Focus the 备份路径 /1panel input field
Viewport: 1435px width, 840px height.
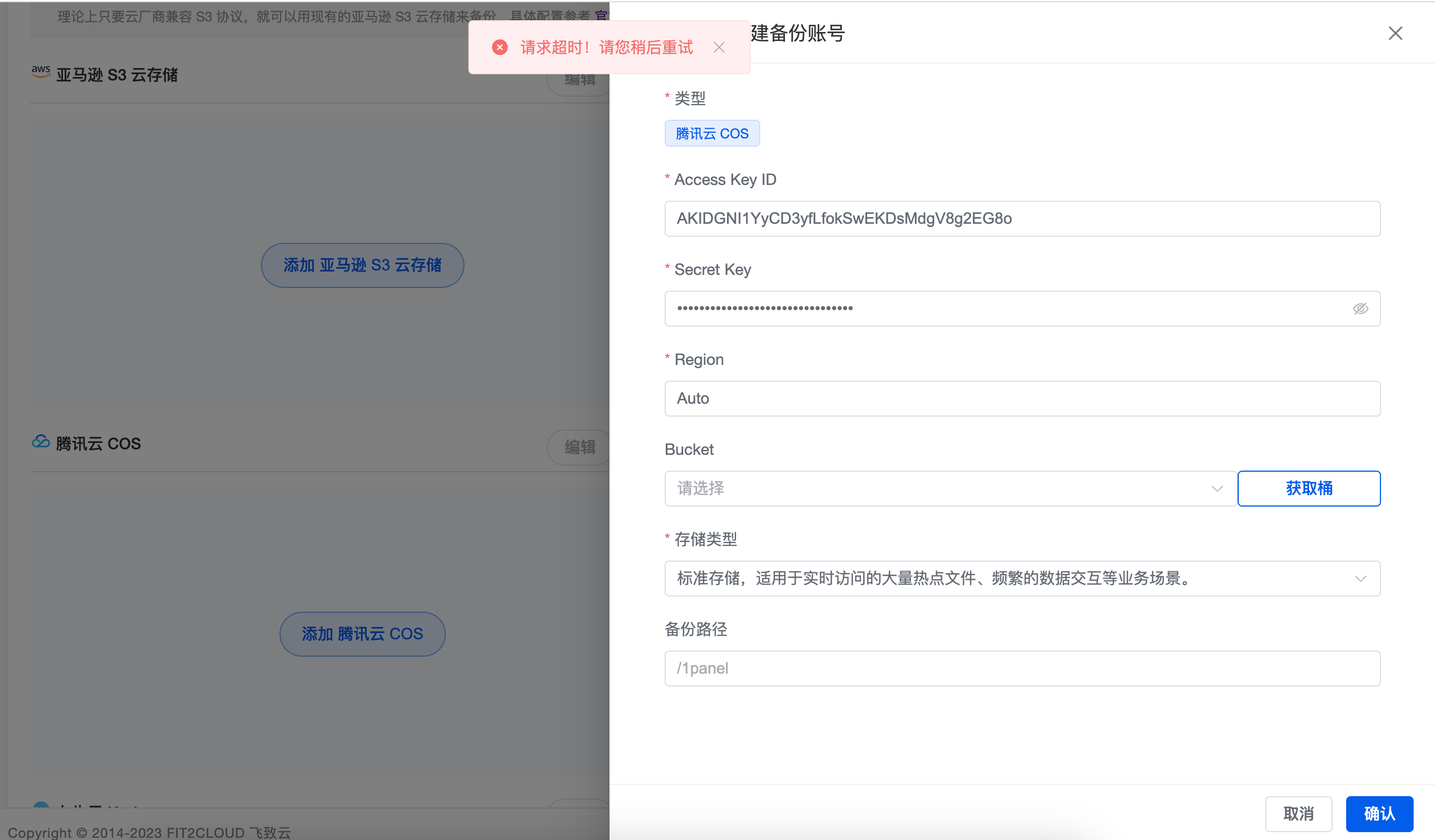1022,669
